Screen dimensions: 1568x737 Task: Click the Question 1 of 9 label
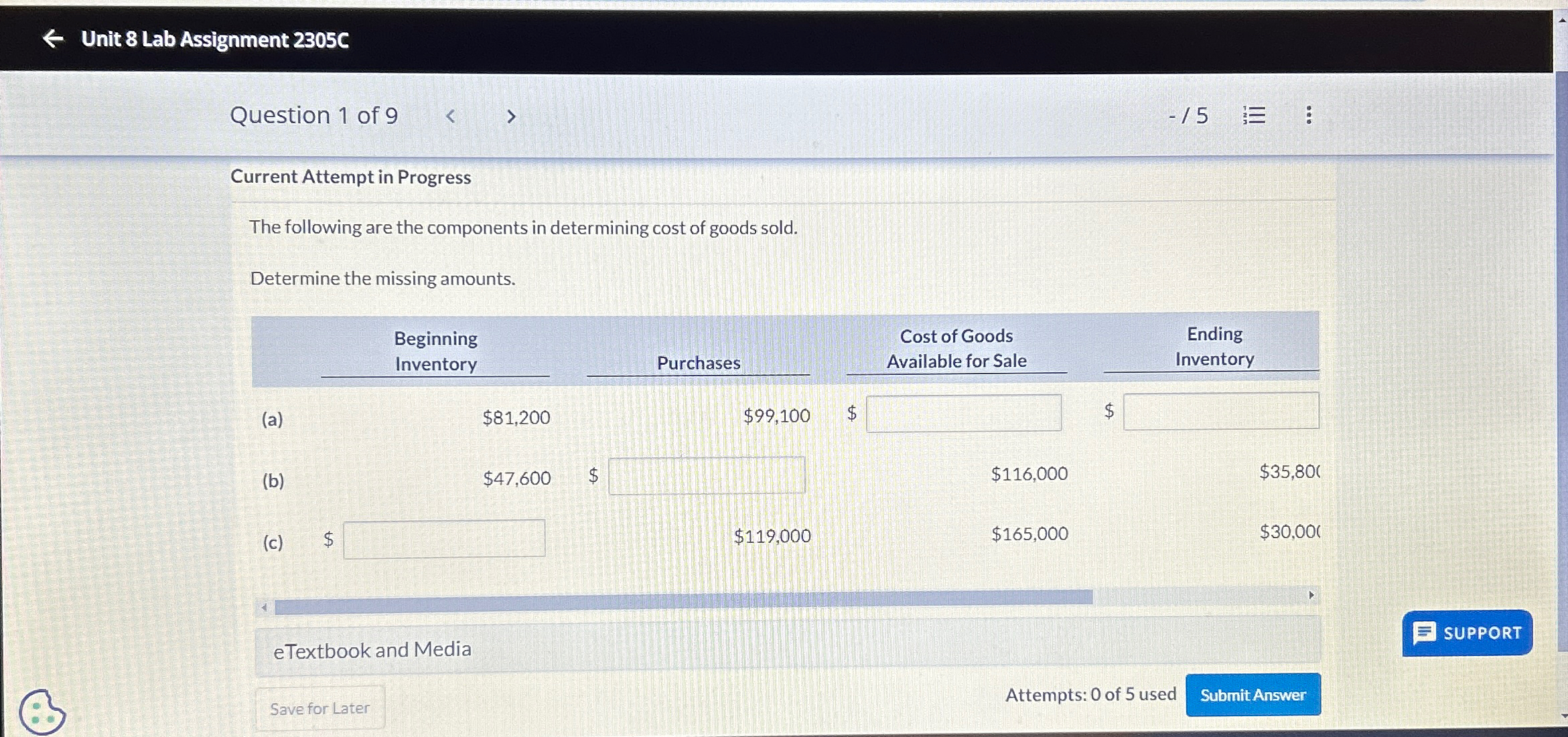click(313, 116)
